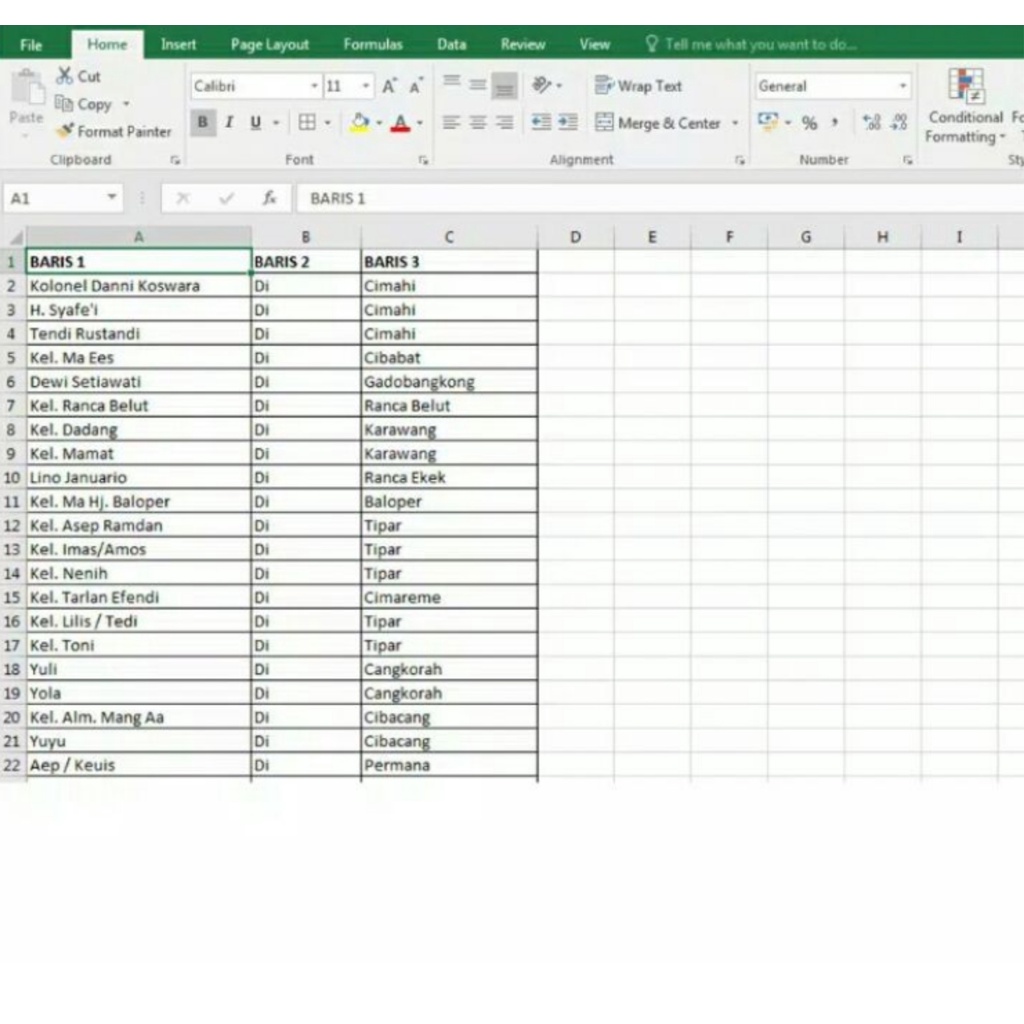Expand the Borders dropdown arrow

327,122
